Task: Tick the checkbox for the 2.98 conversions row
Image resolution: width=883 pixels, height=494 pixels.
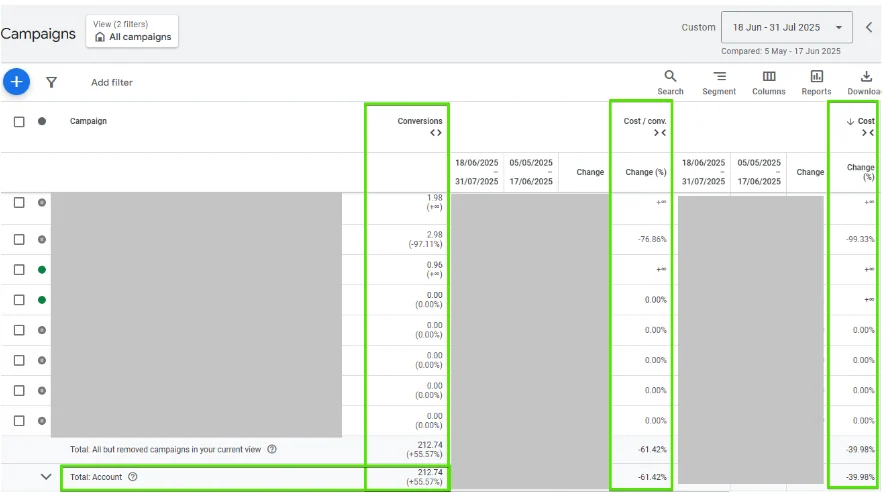Action: [19, 239]
